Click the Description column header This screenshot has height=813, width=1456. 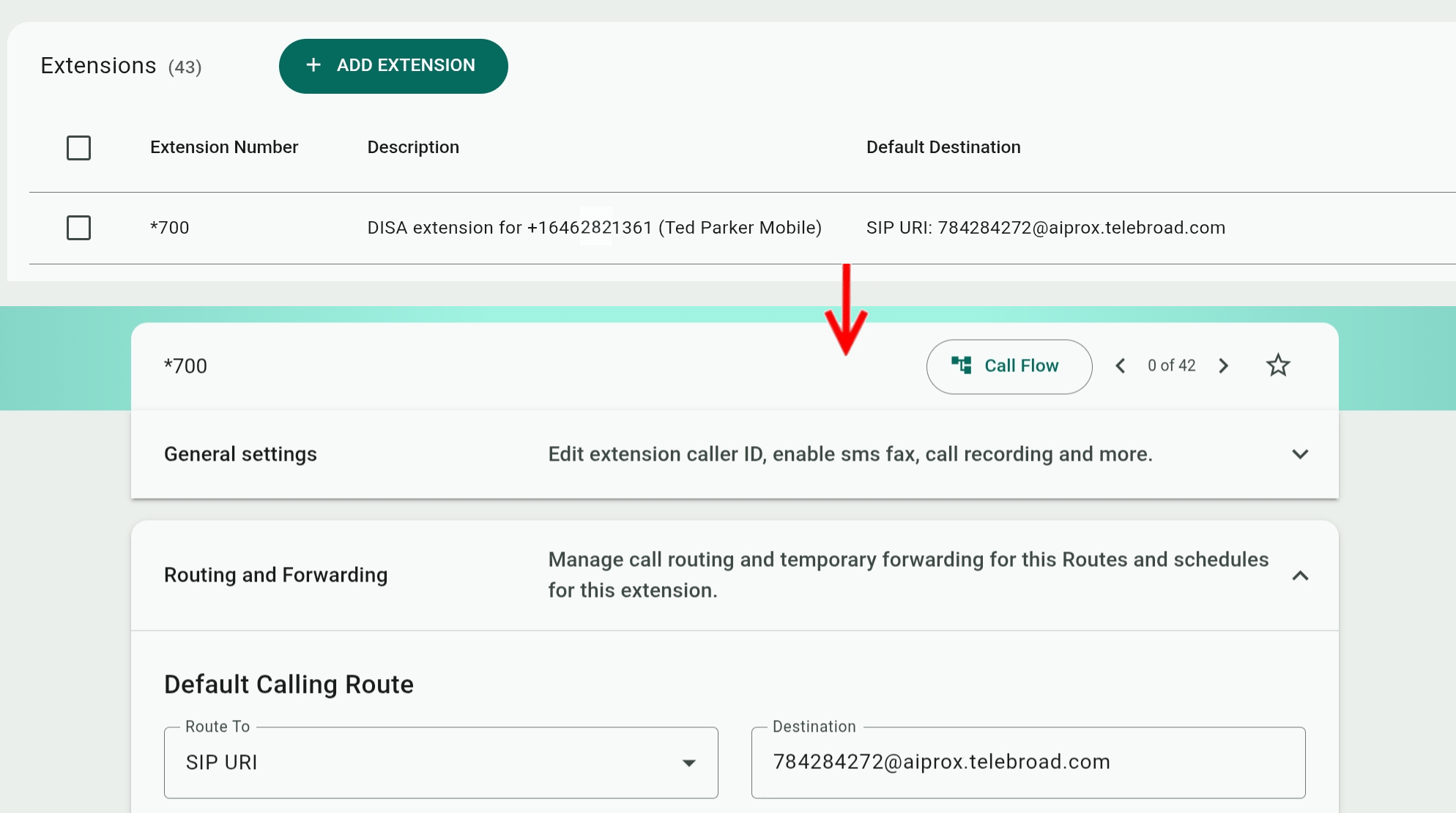click(x=413, y=147)
